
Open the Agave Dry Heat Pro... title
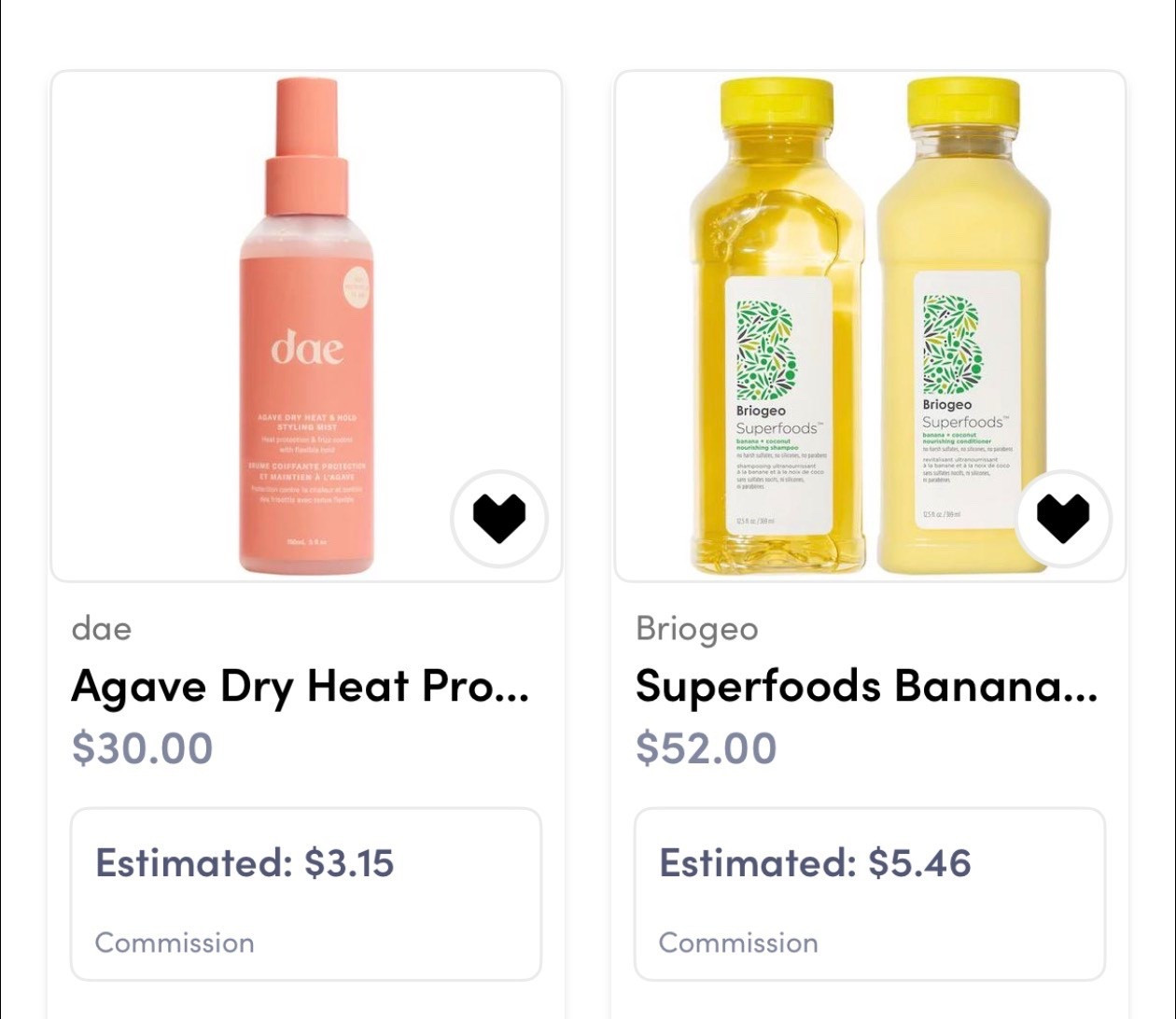tap(300, 687)
